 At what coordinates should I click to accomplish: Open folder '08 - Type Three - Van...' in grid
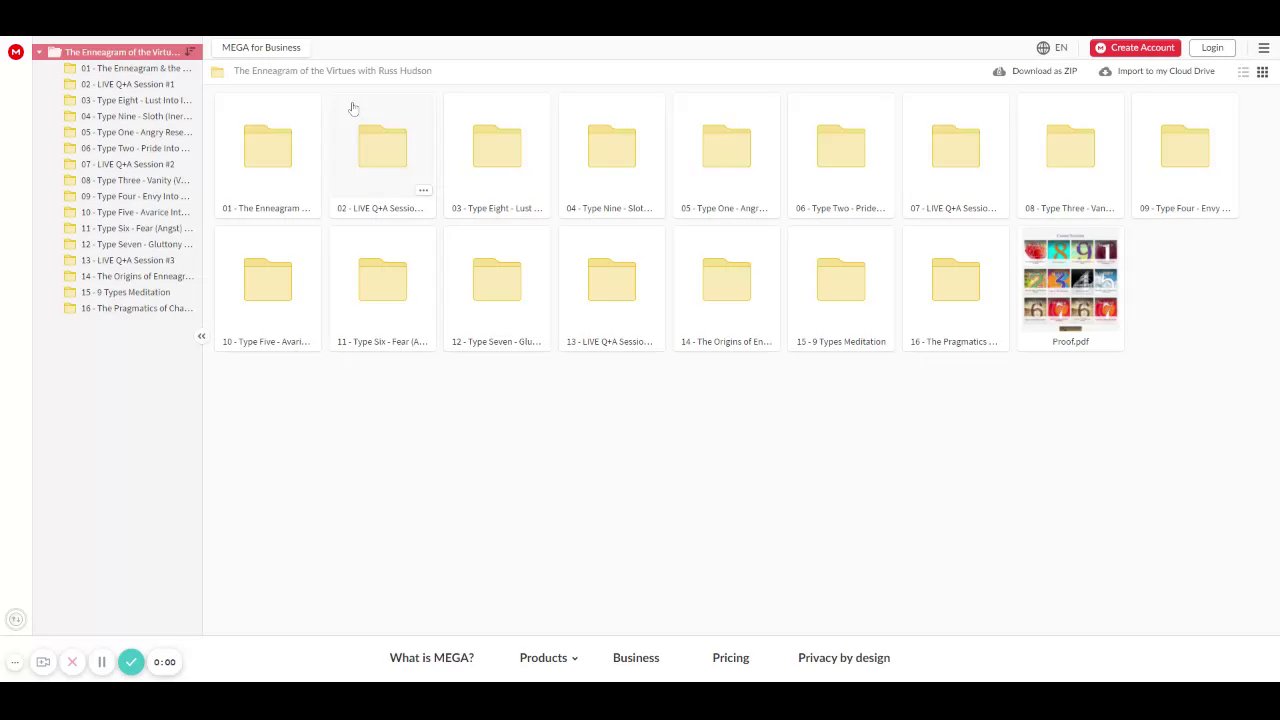pyautogui.click(x=1070, y=156)
